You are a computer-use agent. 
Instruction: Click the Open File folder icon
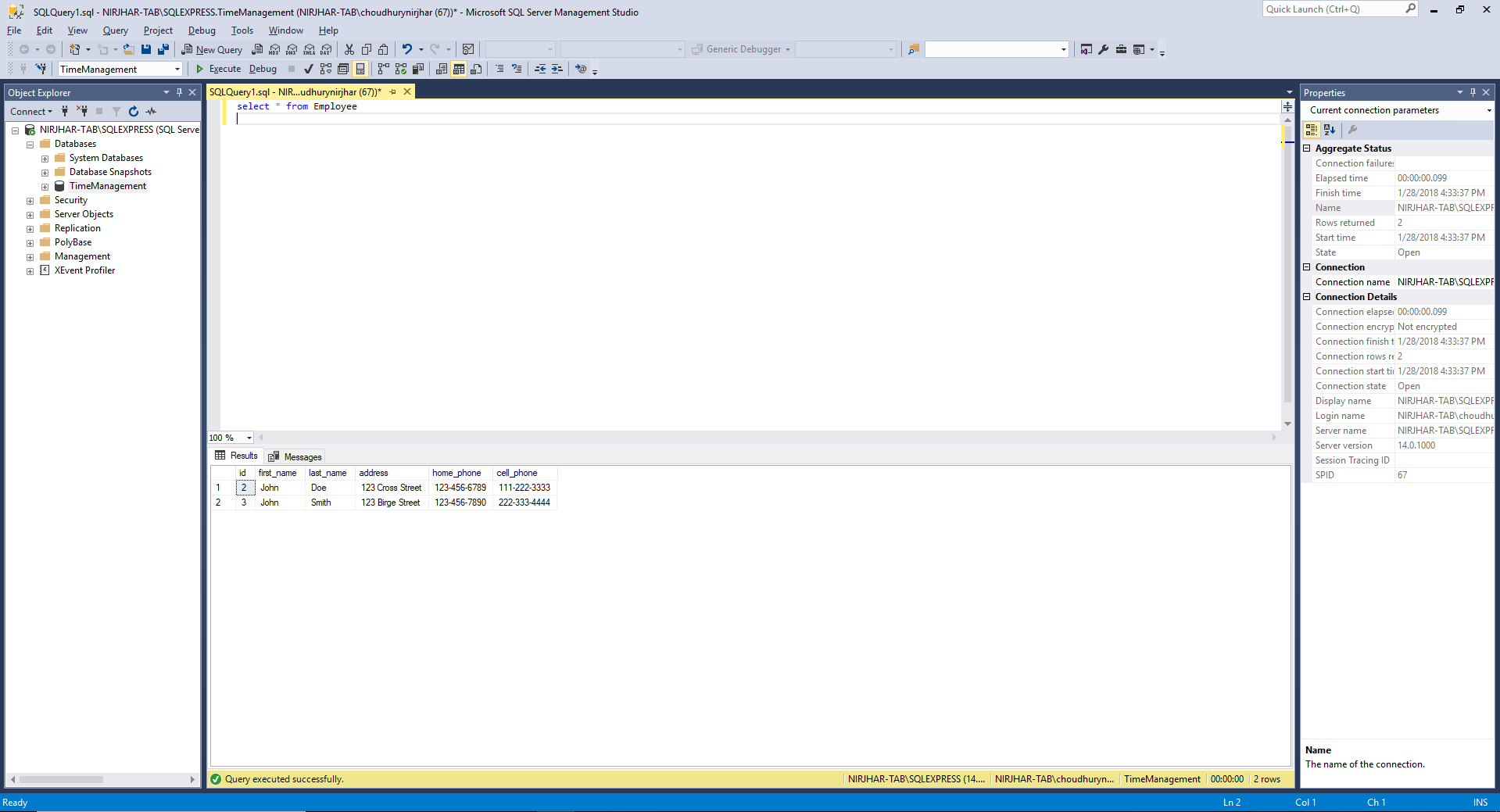128,49
